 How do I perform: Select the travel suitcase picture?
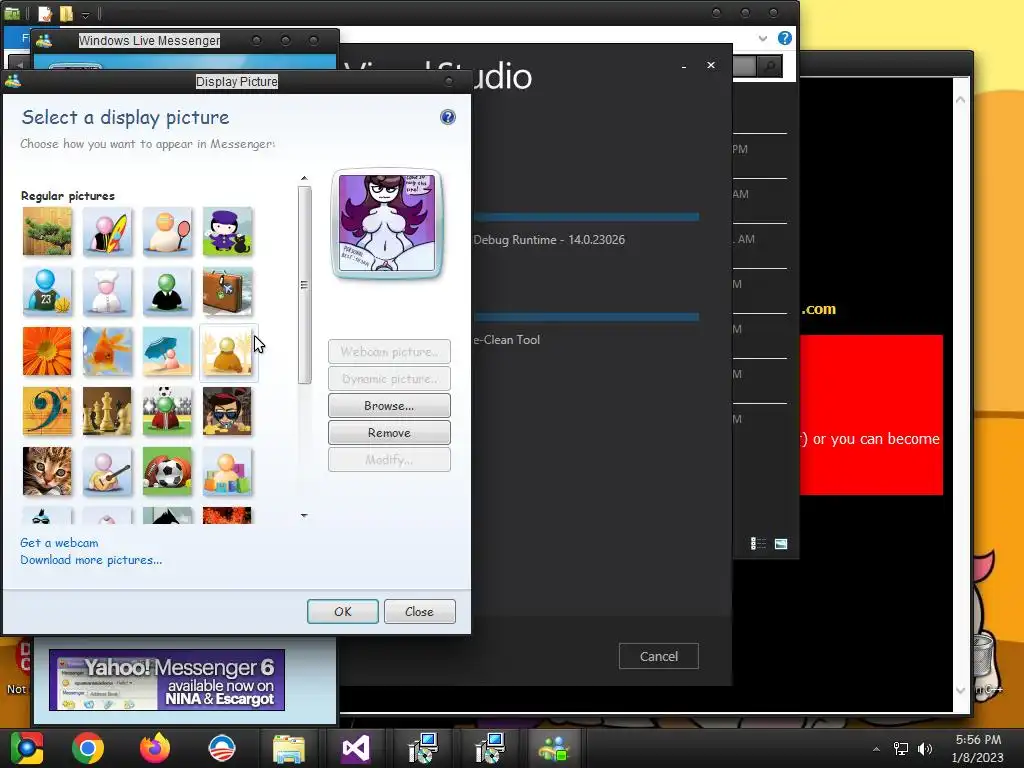[227, 291]
